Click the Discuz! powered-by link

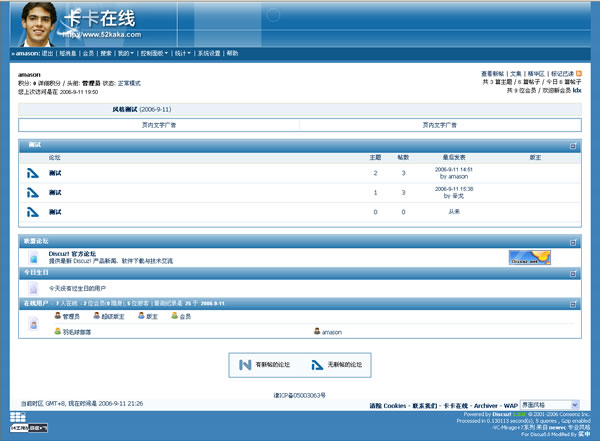pyautogui.click(x=502, y=414)
